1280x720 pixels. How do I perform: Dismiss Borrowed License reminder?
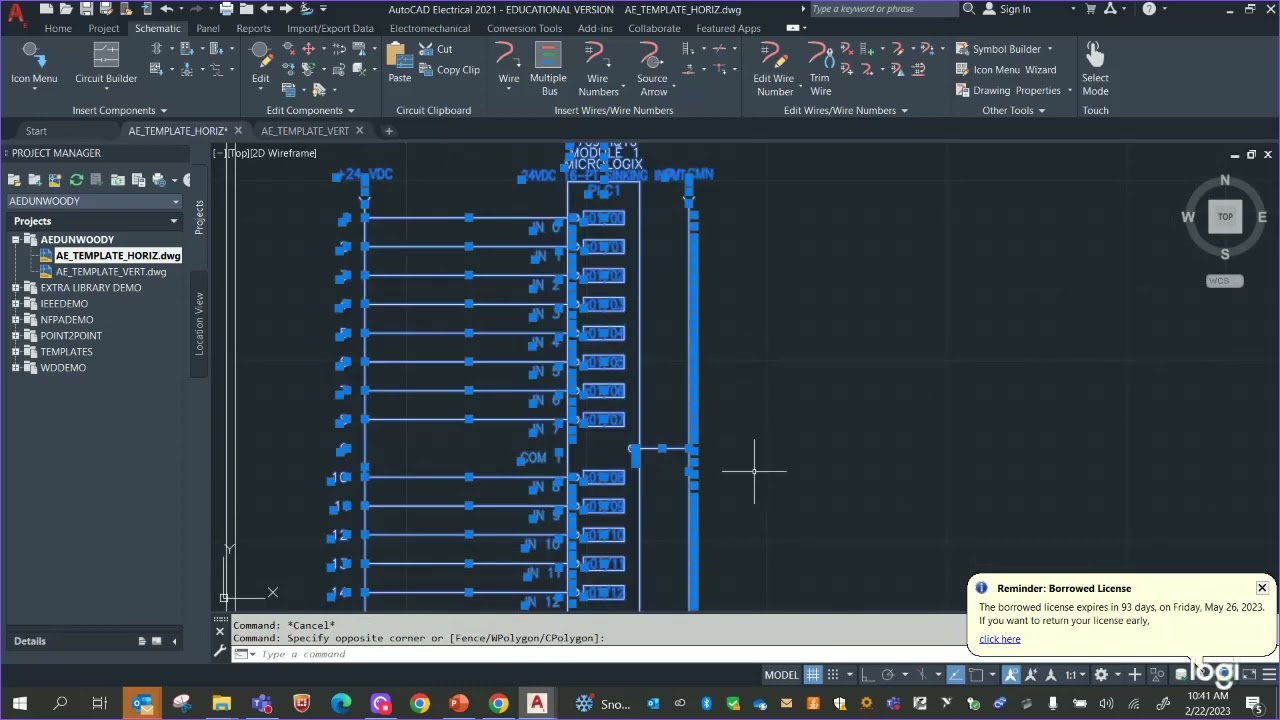1262,588
